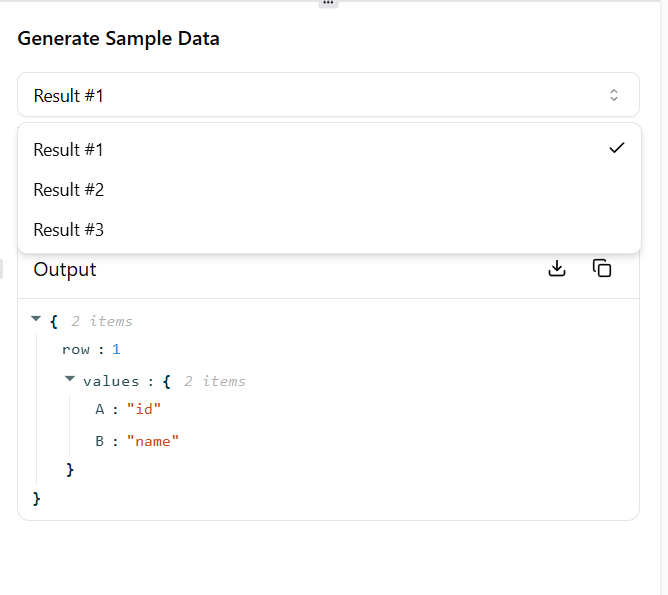The image size is (668, 595).
Task: Copy the output to clipboard
Action: 602,269
